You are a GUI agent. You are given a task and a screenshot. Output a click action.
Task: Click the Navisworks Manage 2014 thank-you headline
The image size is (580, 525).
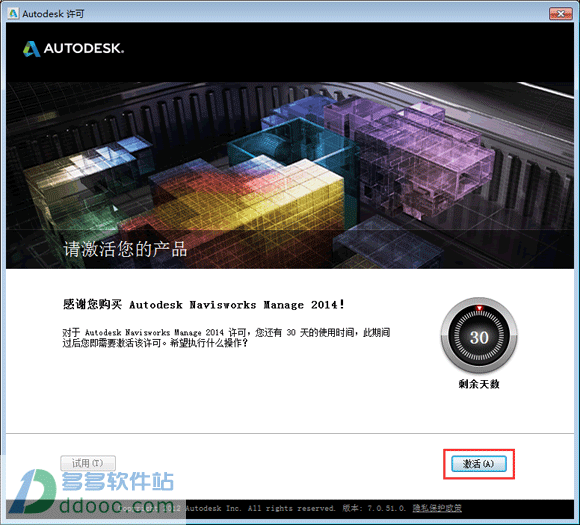tap(204, 305)
